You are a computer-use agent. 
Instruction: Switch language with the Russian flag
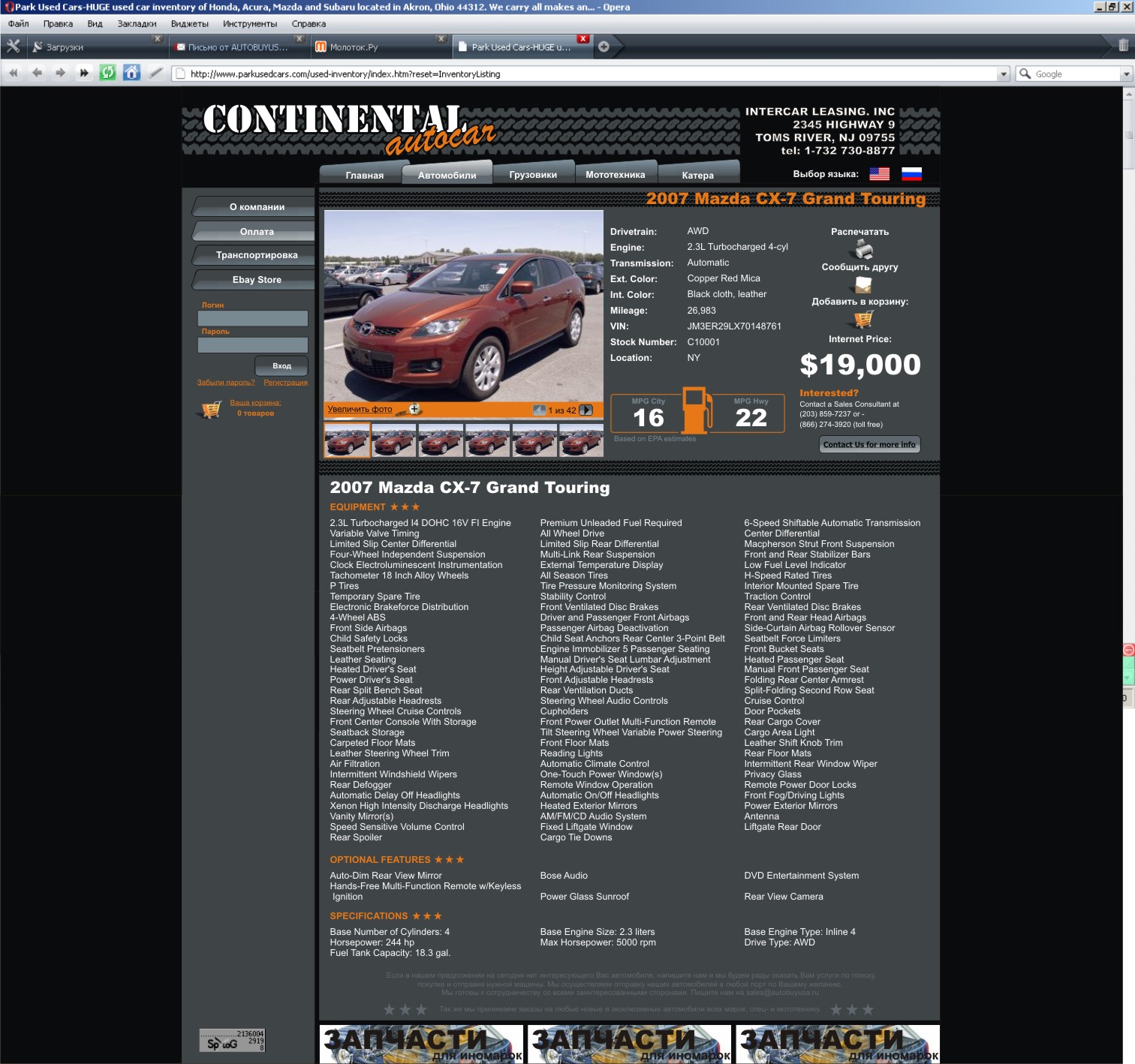coord(911,174)
